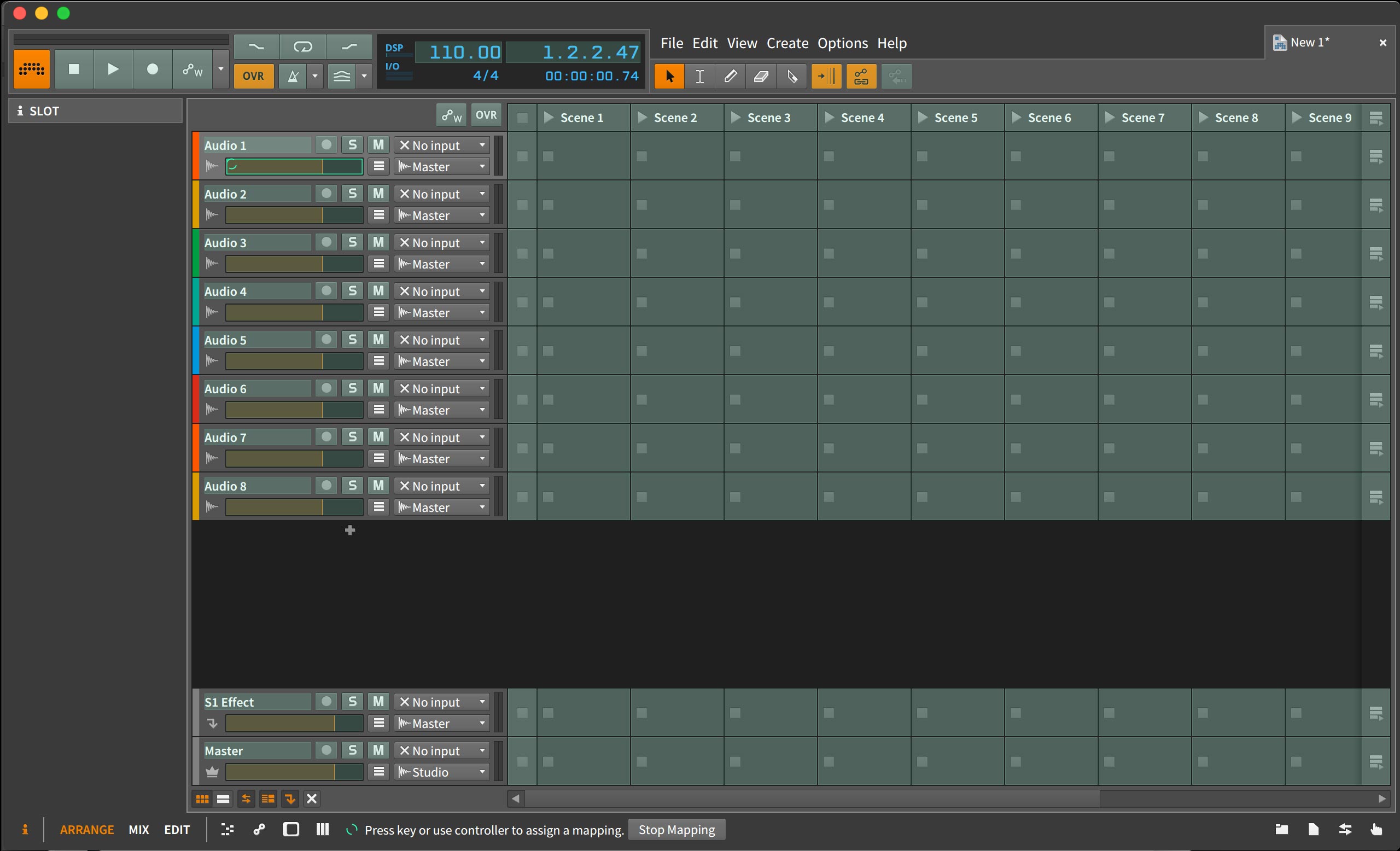Add a new track with plus icon
Screen dimensions: 1400x851
coord(350,530)
